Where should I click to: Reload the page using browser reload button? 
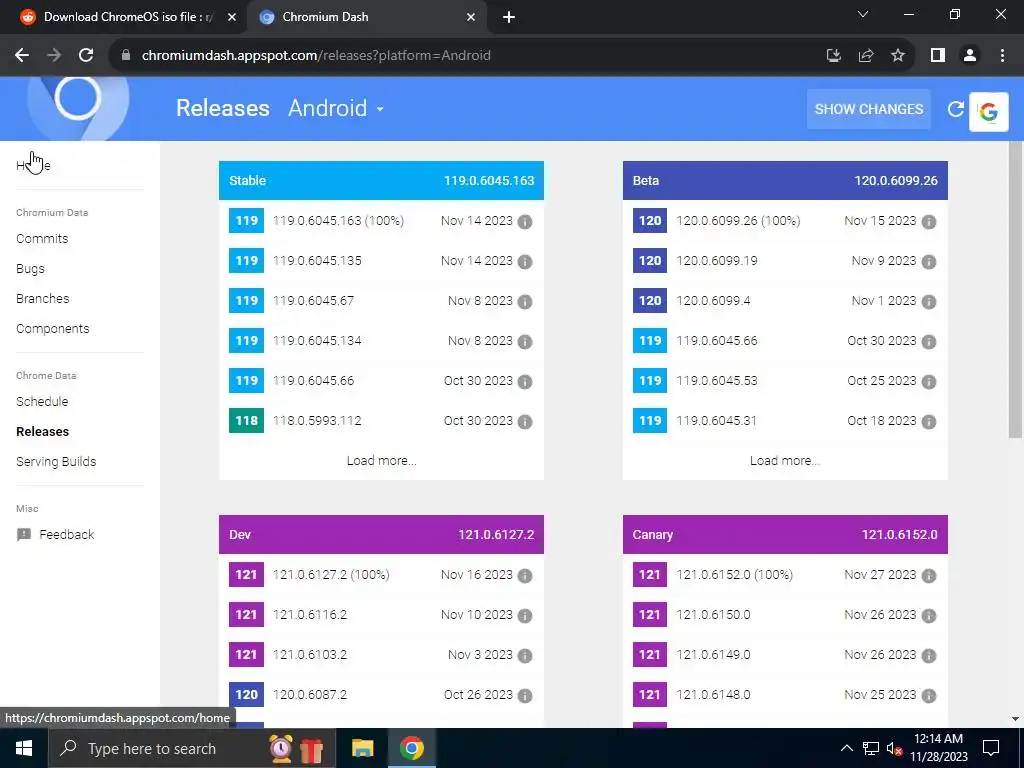[x=86, y=56]
